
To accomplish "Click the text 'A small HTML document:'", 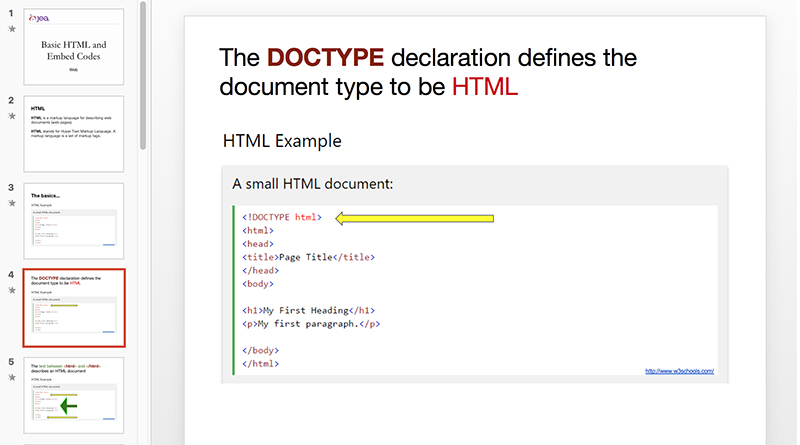I will 313,184.
